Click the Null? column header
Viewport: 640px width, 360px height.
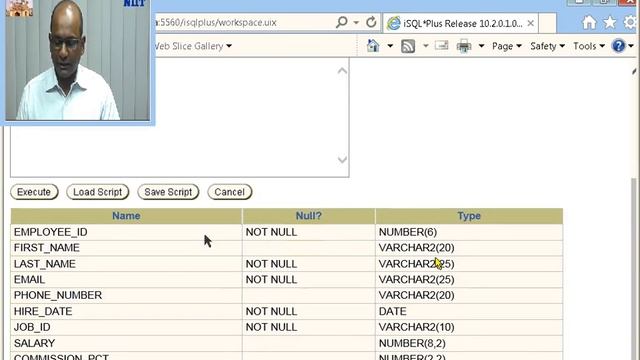(x=309, y=216)
